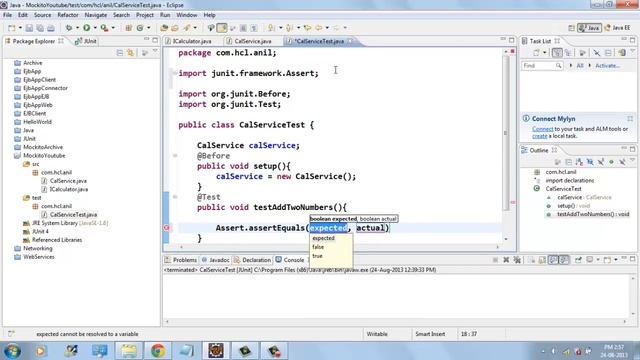This screenshot has width=640, height=360.
Task: Click the create local task link
Action: (540, 136)
